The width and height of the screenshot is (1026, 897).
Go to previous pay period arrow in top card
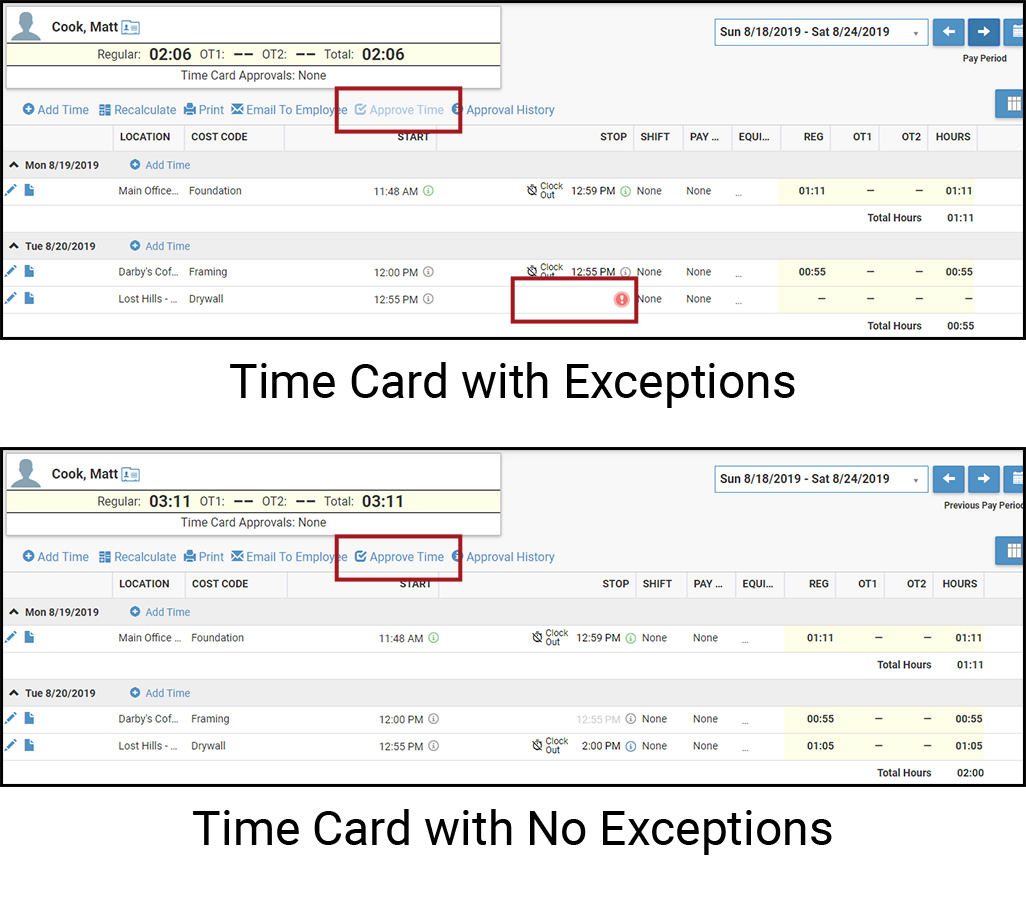(948, 31)
